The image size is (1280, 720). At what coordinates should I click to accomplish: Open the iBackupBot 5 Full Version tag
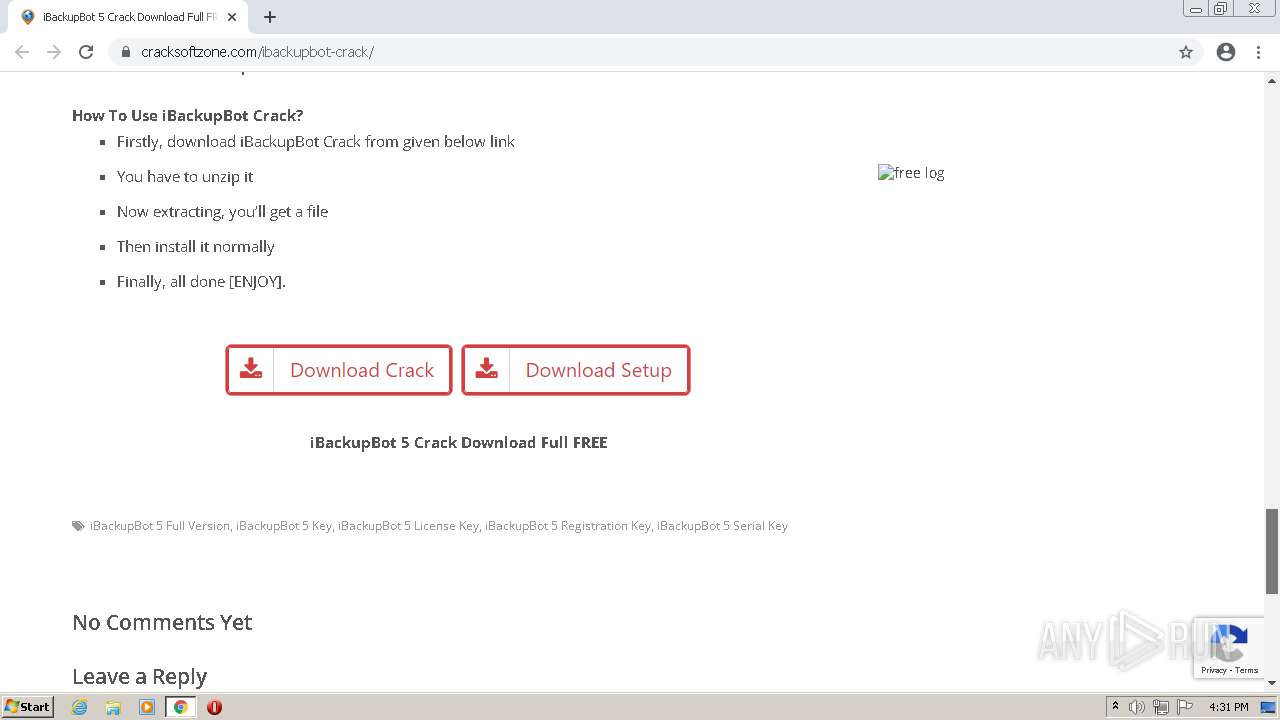[x=160, y=526]
